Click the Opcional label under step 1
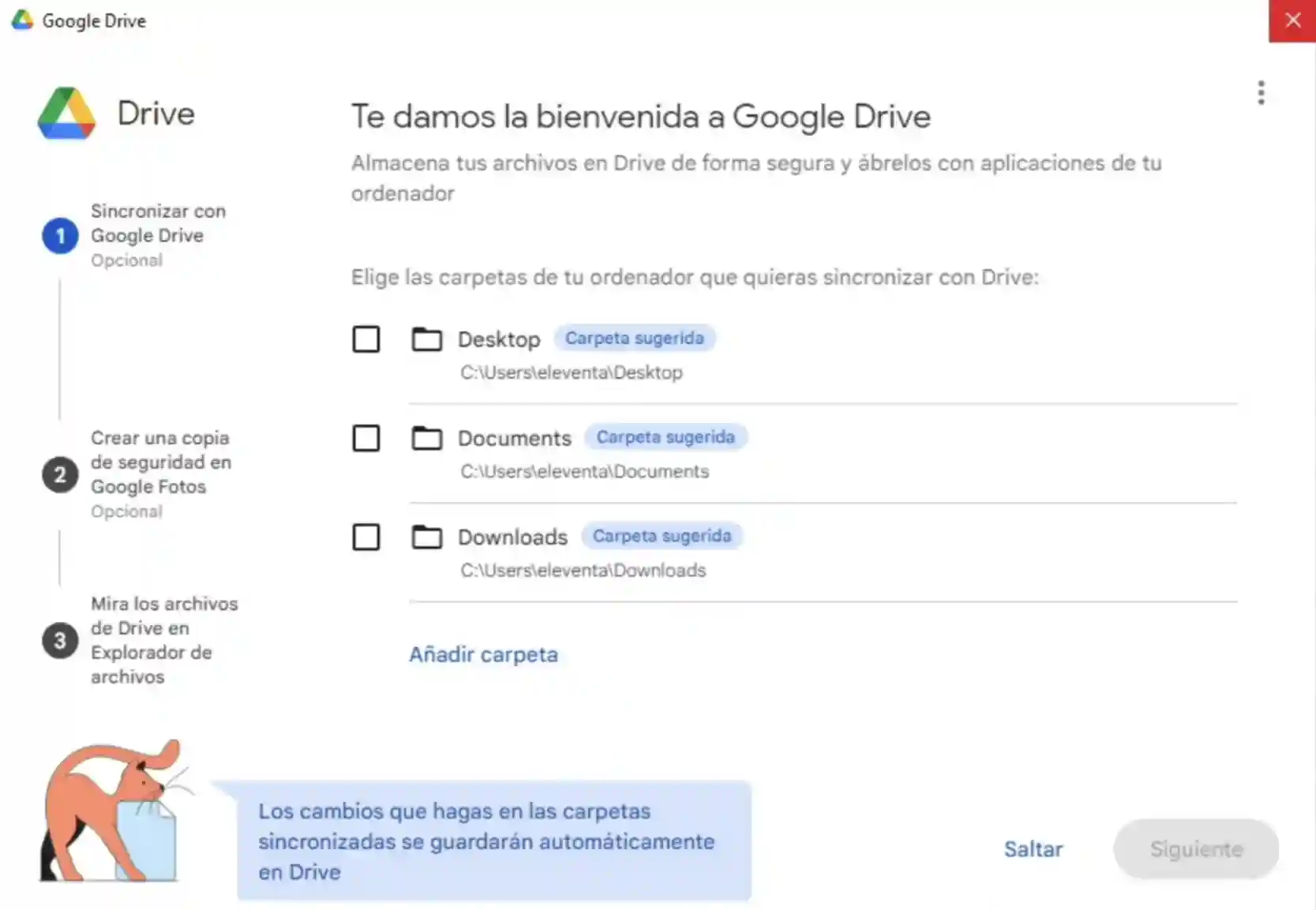The image size is (1316, 910). tap(126, 260)
